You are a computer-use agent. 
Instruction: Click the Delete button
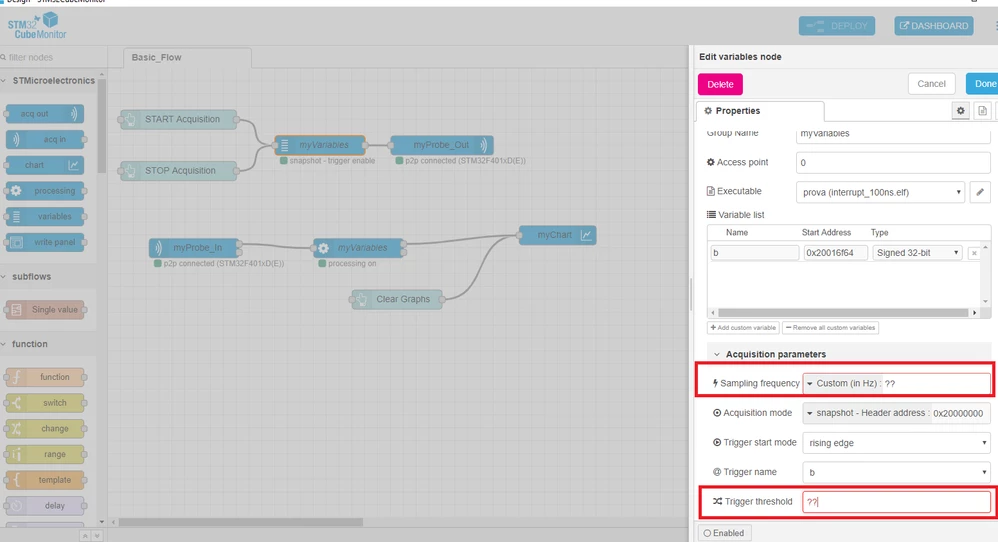720,84
